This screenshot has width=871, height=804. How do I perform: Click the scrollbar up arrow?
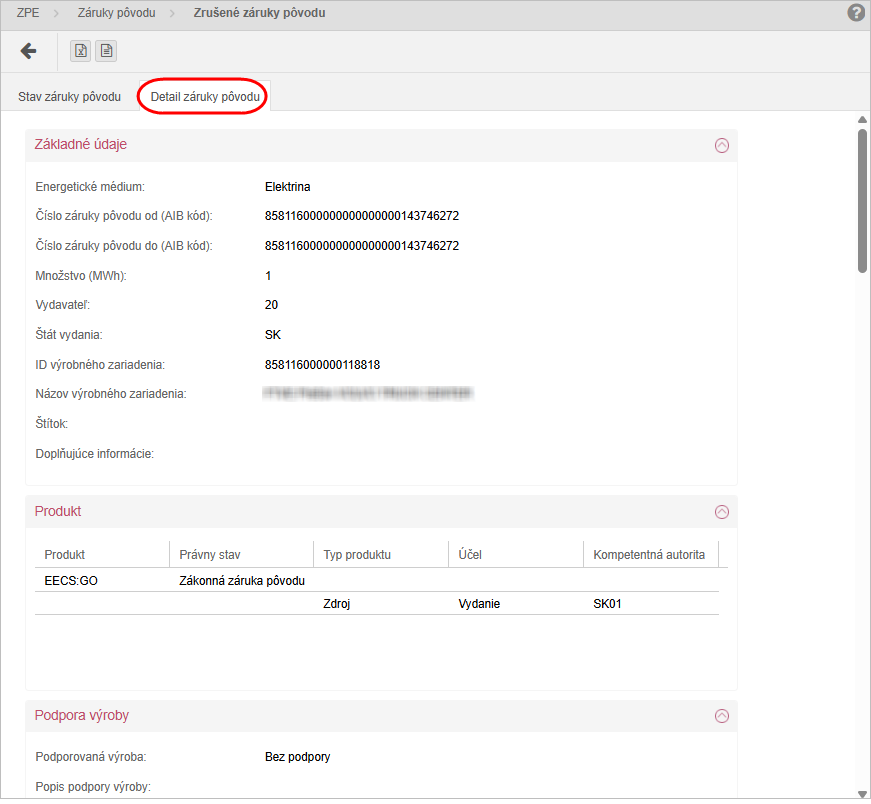click(x=862, y=119)
